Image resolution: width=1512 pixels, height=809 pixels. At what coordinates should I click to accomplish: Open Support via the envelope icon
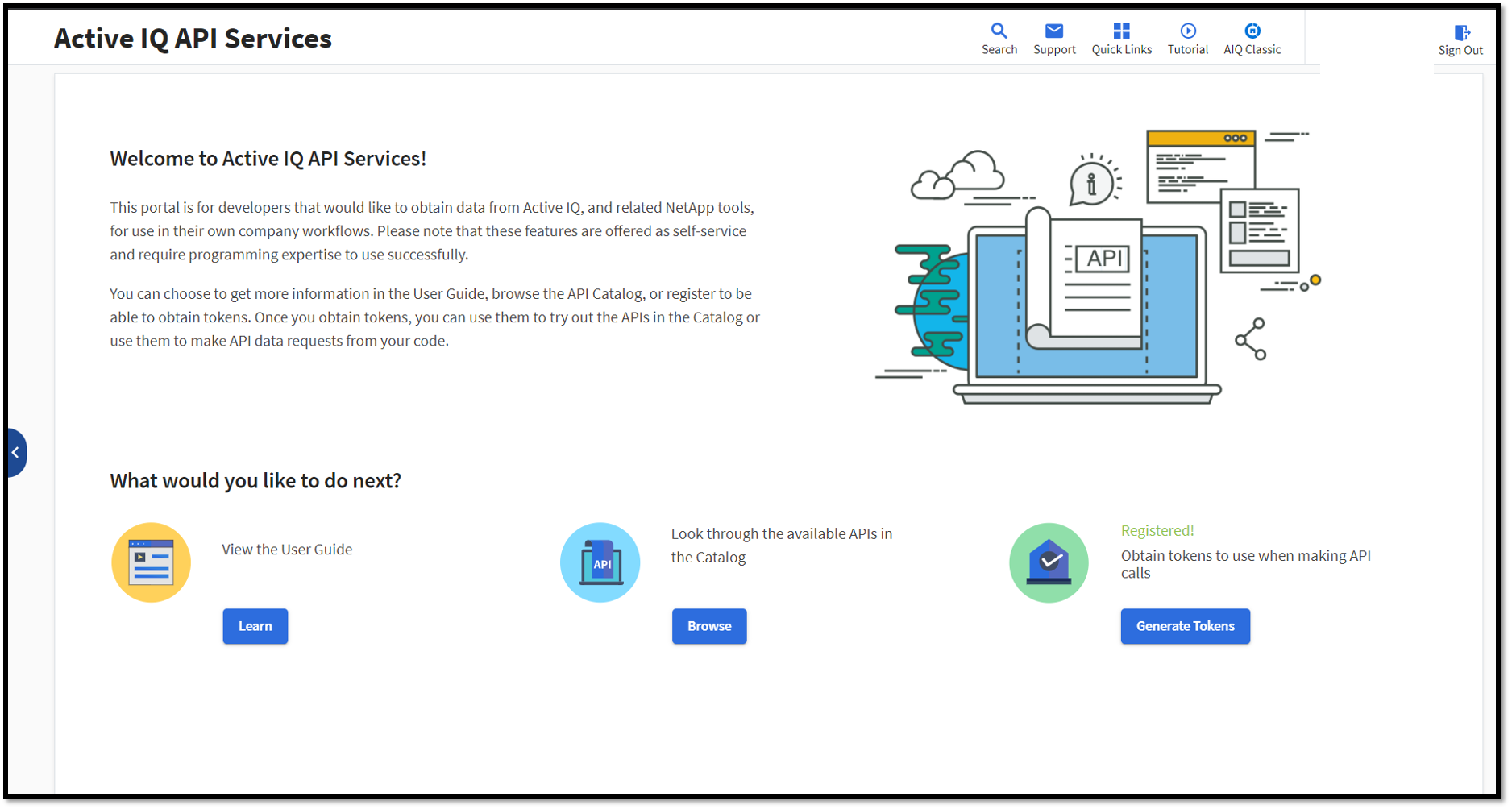click(1053, 31)
